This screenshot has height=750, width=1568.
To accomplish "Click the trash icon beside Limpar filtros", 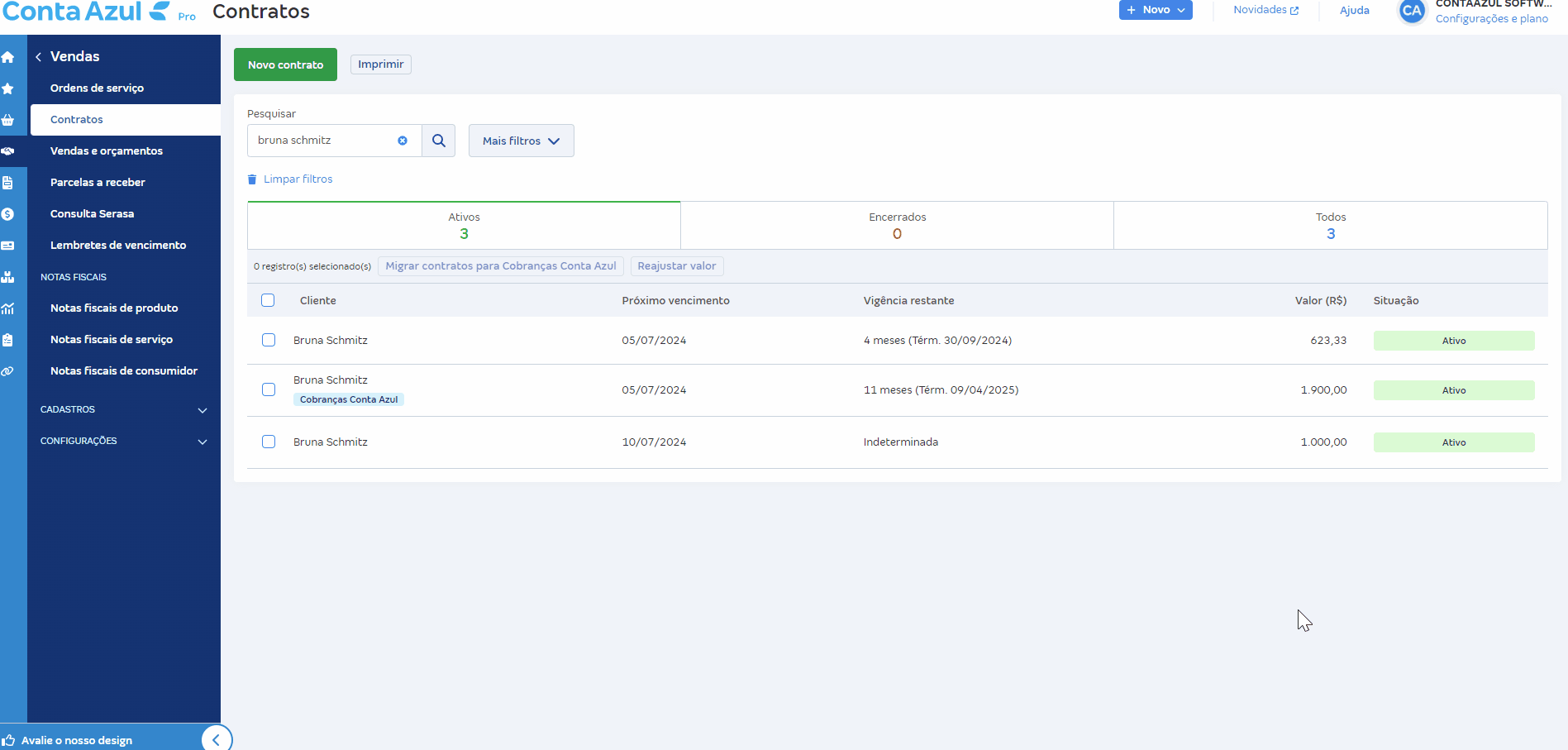I will pyautogui.click(x=252, y=179).
